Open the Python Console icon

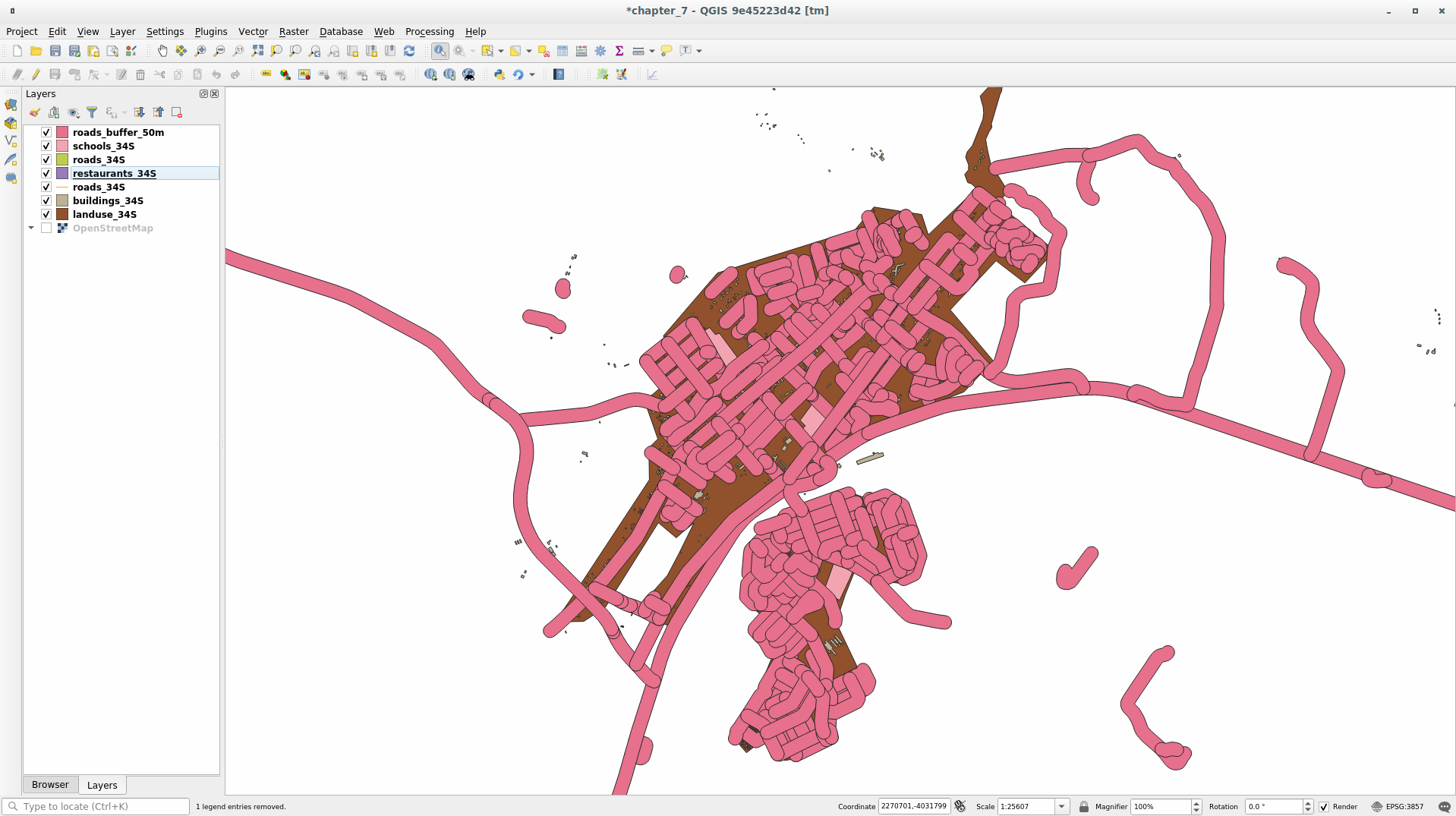[499, 74]
